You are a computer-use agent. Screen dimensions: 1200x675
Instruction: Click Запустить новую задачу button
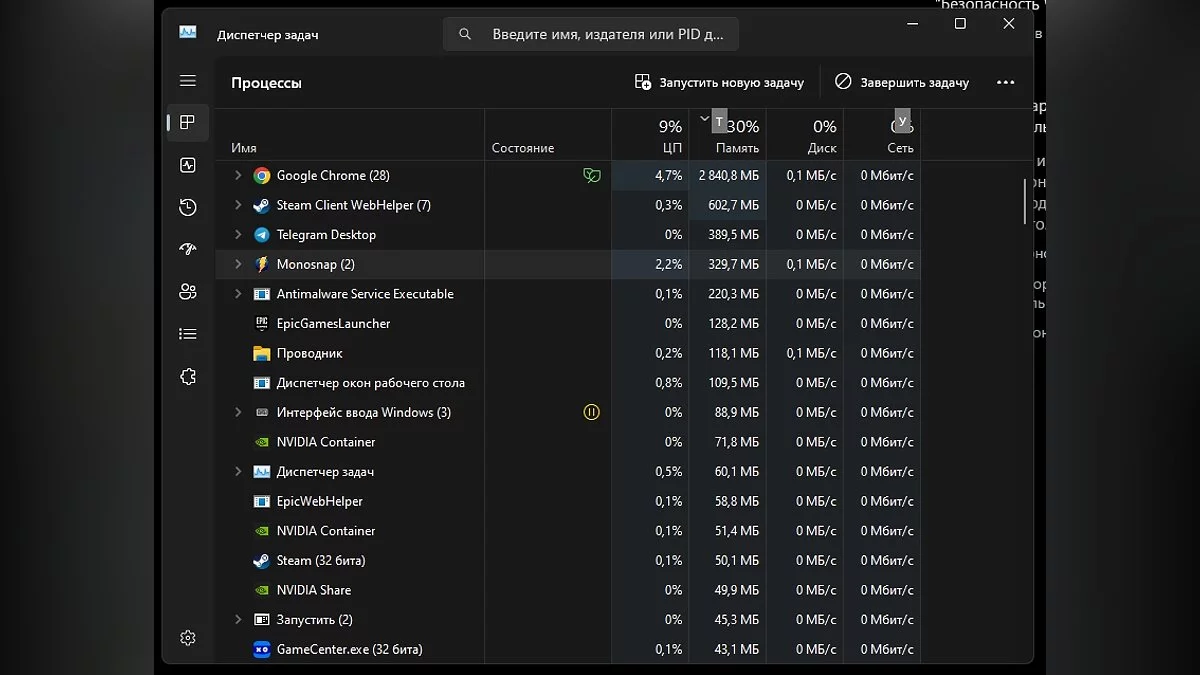coord(719,83)
